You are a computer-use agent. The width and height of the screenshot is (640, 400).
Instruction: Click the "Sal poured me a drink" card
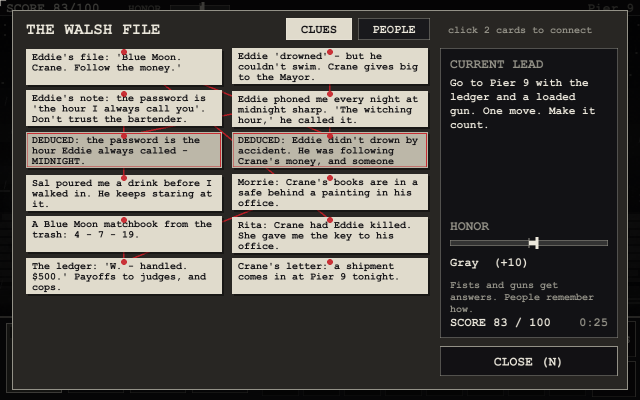124,193
